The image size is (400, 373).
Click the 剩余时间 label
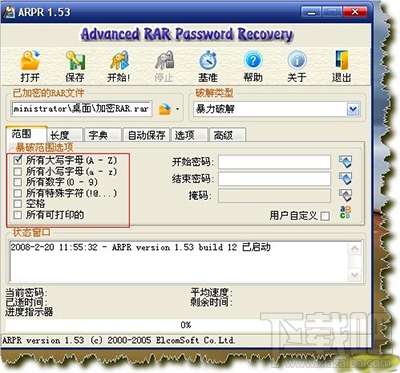[x=212, y=302]
